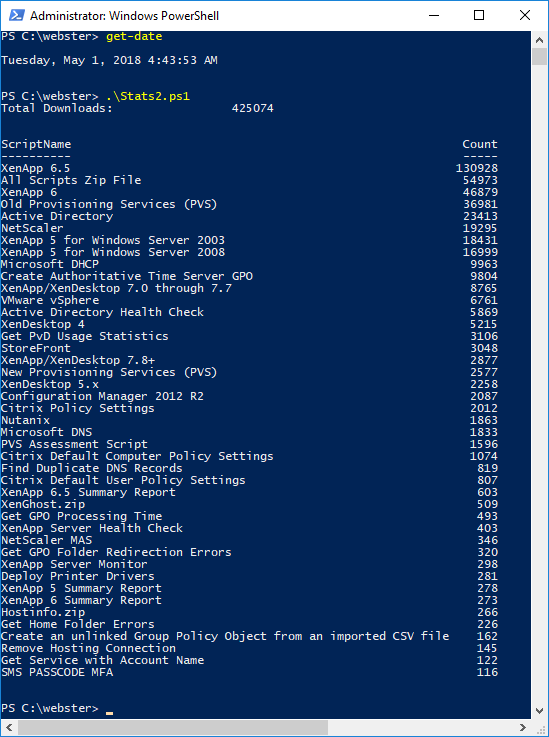Click the PowerShell icon in title bar

[17, 16]
